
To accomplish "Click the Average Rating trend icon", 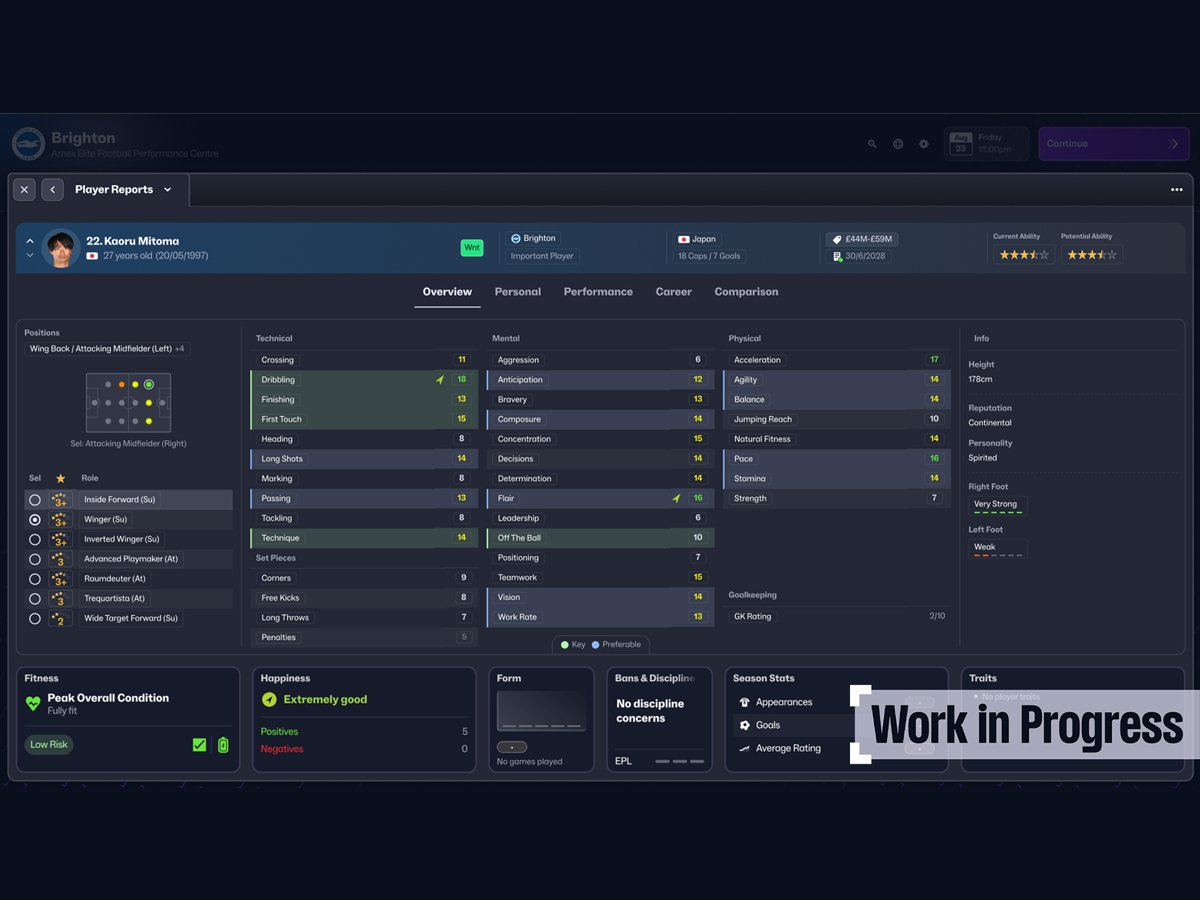I will point(744,748).
